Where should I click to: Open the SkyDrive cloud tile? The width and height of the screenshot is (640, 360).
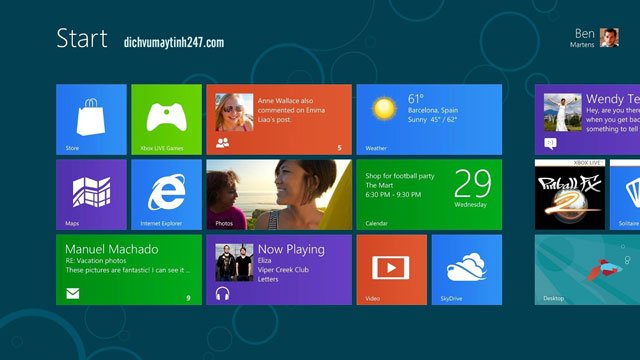467,269
